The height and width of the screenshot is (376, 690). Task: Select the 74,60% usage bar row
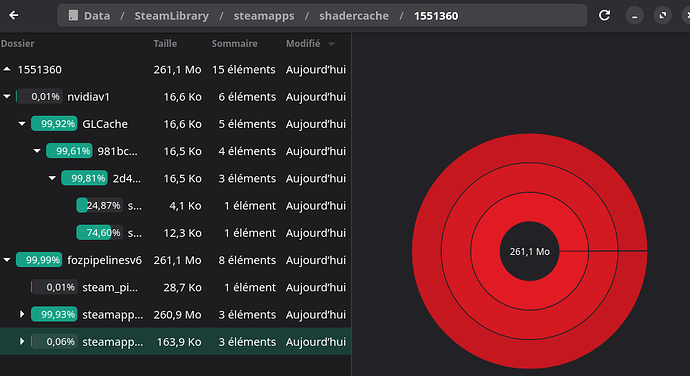[x=175, y=233]
